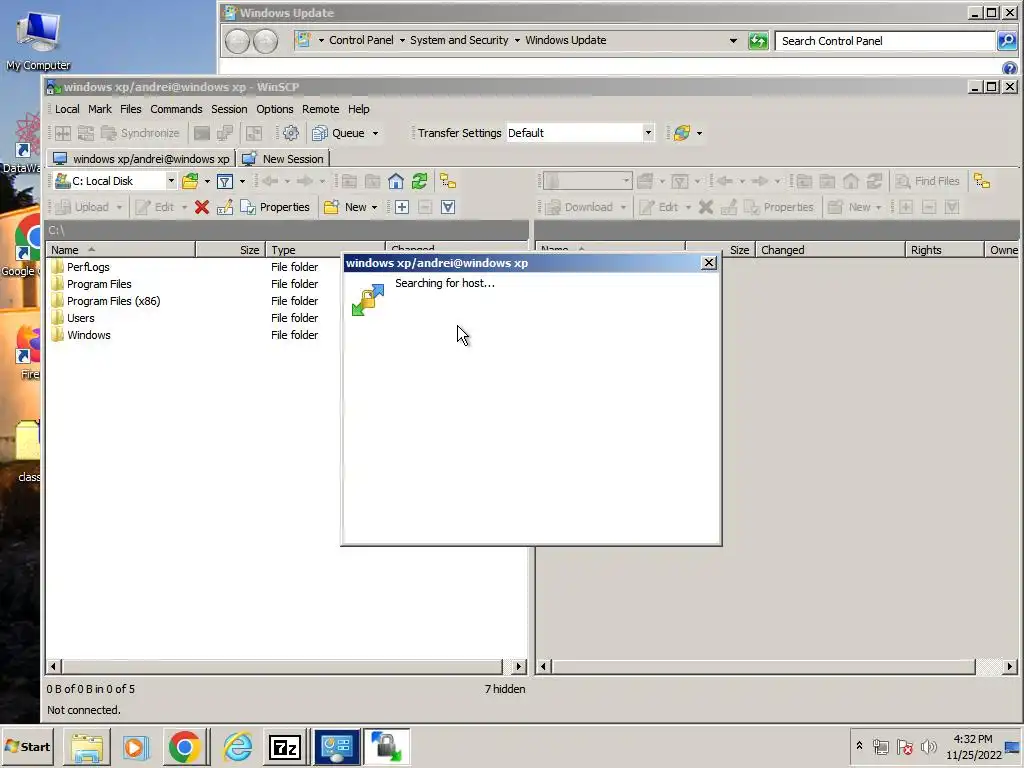Image resolution: width=1024 pixels, height=768 pixels.
Task: Open the Local menu
Action: point(67,109)
